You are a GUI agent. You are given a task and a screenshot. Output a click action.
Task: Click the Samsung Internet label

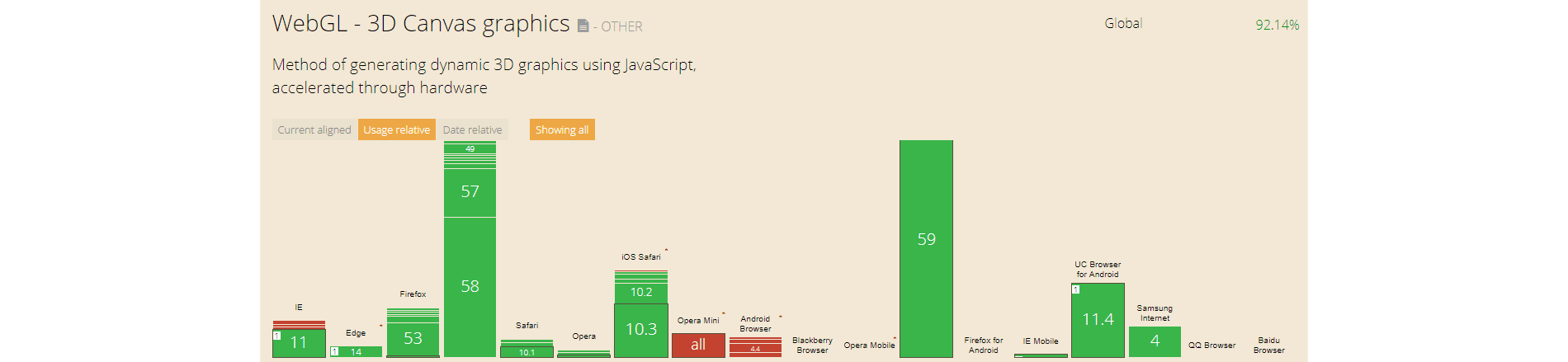1155,313
